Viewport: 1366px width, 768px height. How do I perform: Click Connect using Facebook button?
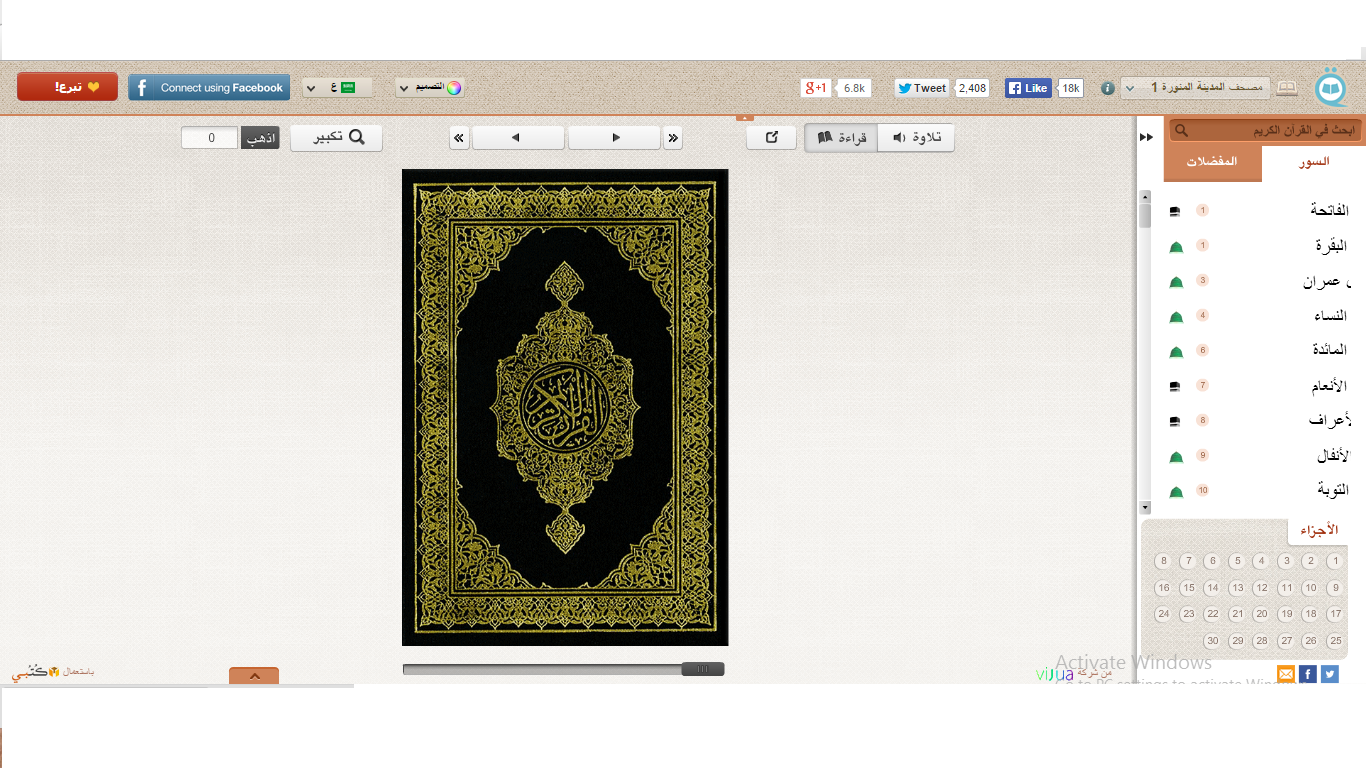pyautogui.click(x=209, y=88)
